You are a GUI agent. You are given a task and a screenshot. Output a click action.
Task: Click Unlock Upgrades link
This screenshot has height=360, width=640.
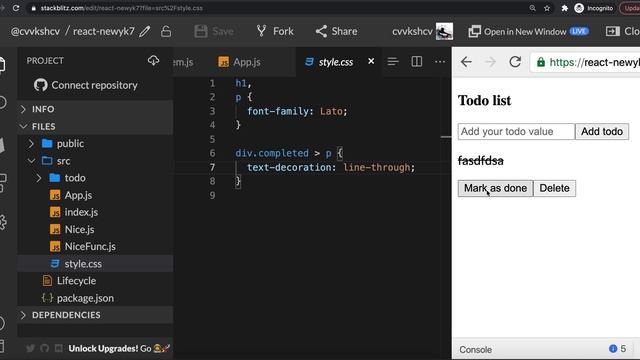(x=119, y=348)
